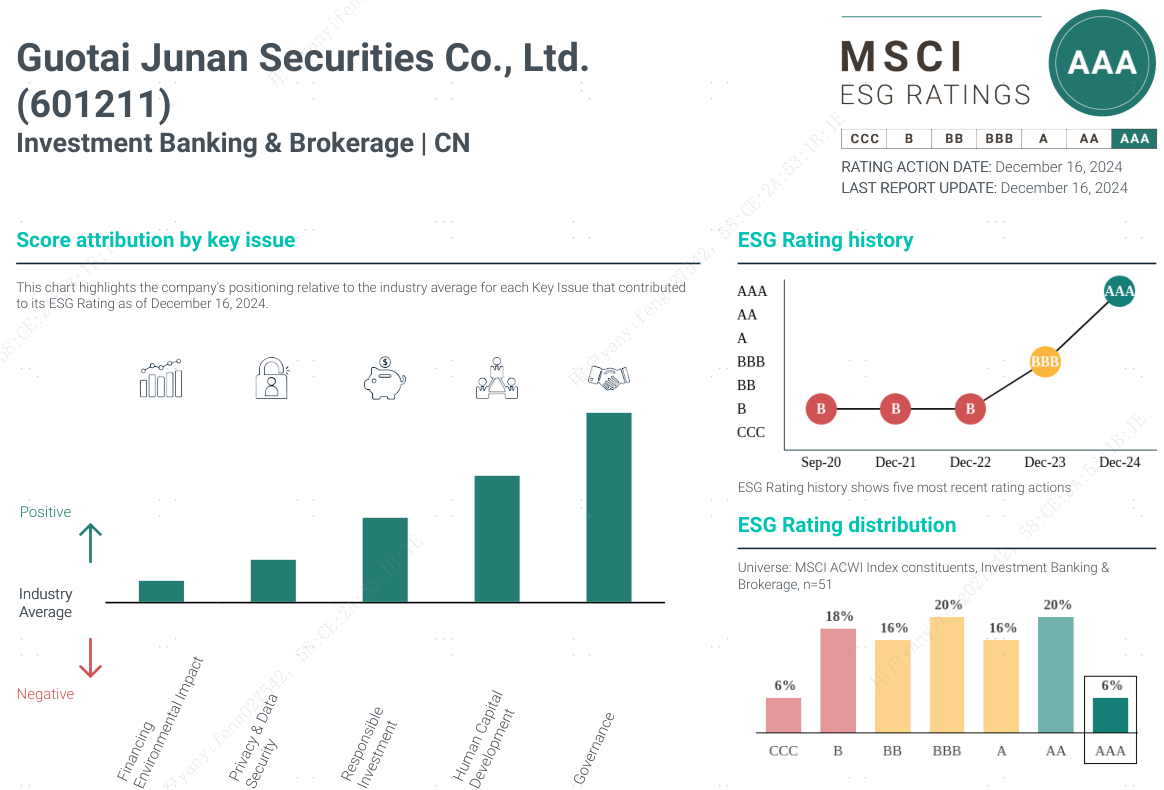Image resolution: width=1164 pixels, height=790 pixels.
Task: Click the red downward Negative arrow
Action: point(90,658)
